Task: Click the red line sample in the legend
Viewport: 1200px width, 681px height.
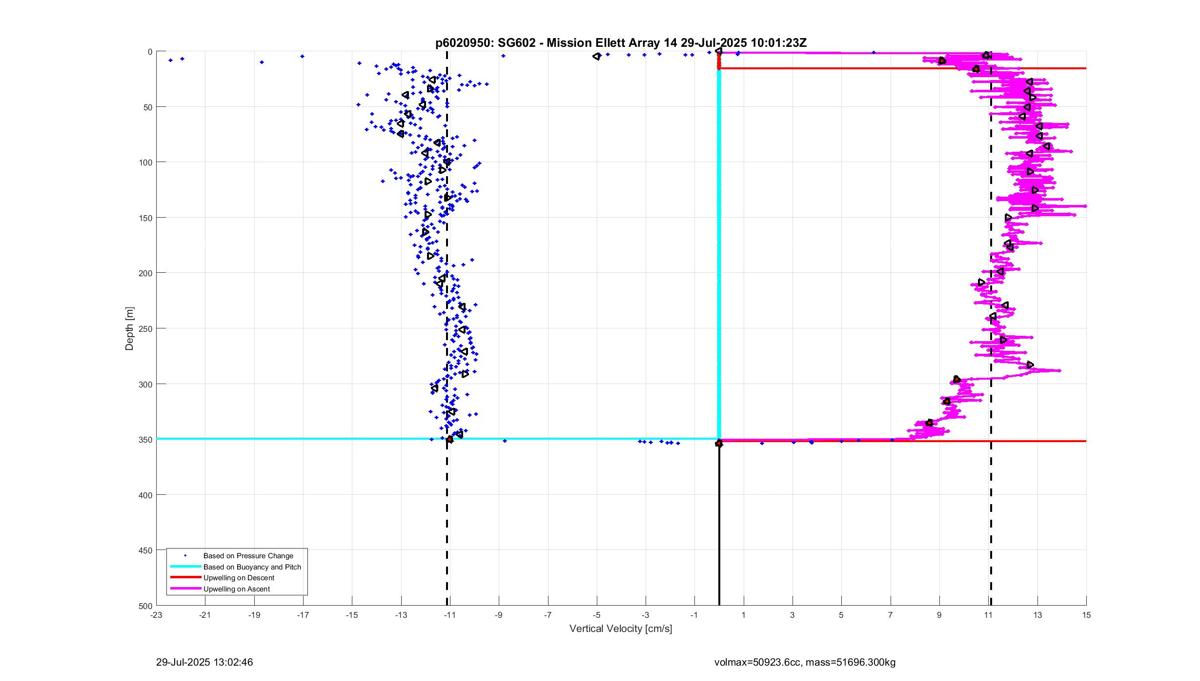Action: click(x=185, y=578)
